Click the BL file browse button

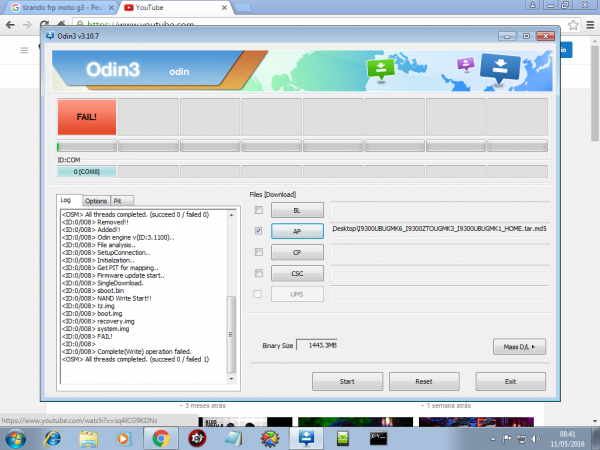[297, 210]
